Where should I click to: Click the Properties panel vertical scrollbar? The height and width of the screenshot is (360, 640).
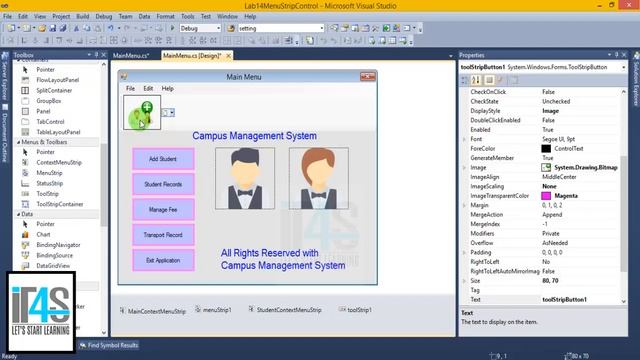click(x=624, y=213)
